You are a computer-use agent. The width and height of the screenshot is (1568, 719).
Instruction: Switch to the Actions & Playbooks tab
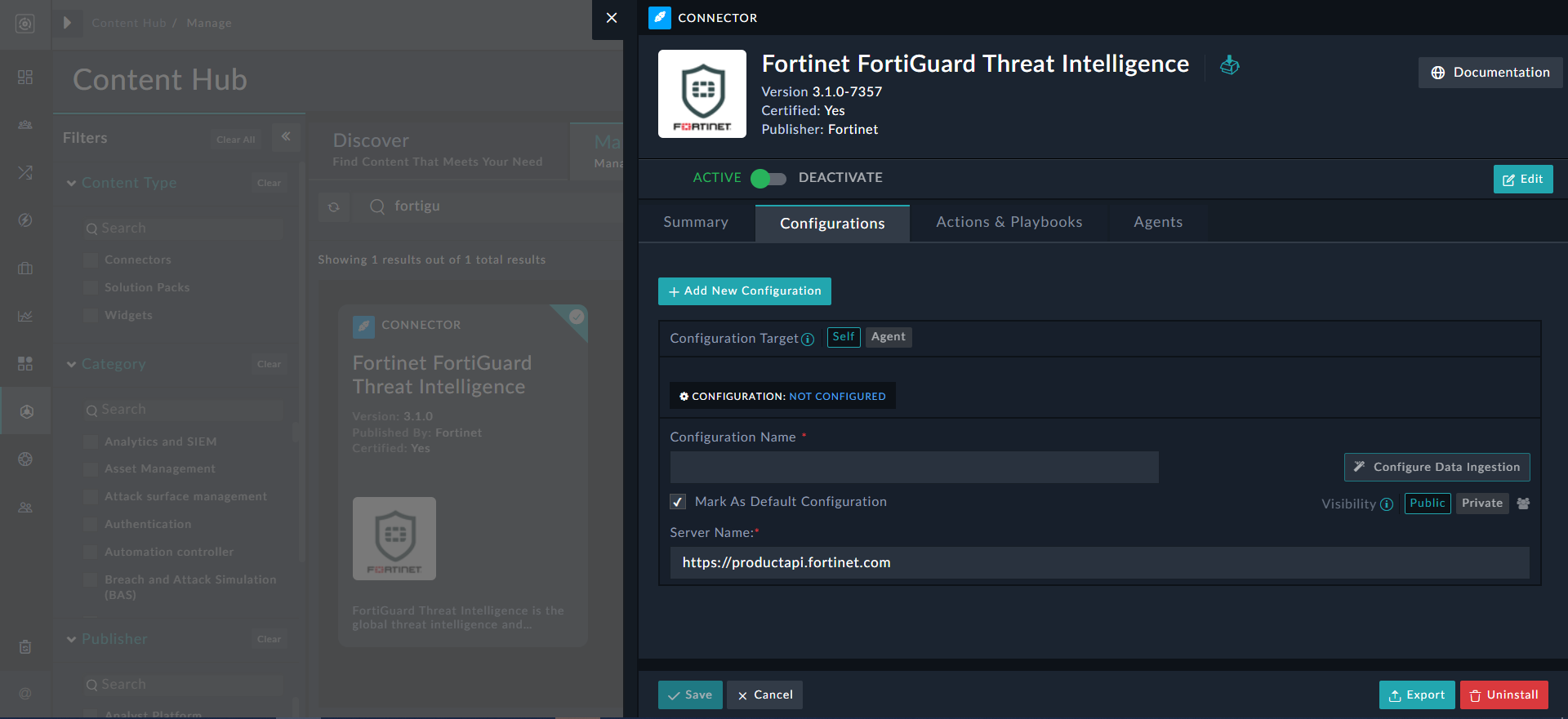(1009, 223)
